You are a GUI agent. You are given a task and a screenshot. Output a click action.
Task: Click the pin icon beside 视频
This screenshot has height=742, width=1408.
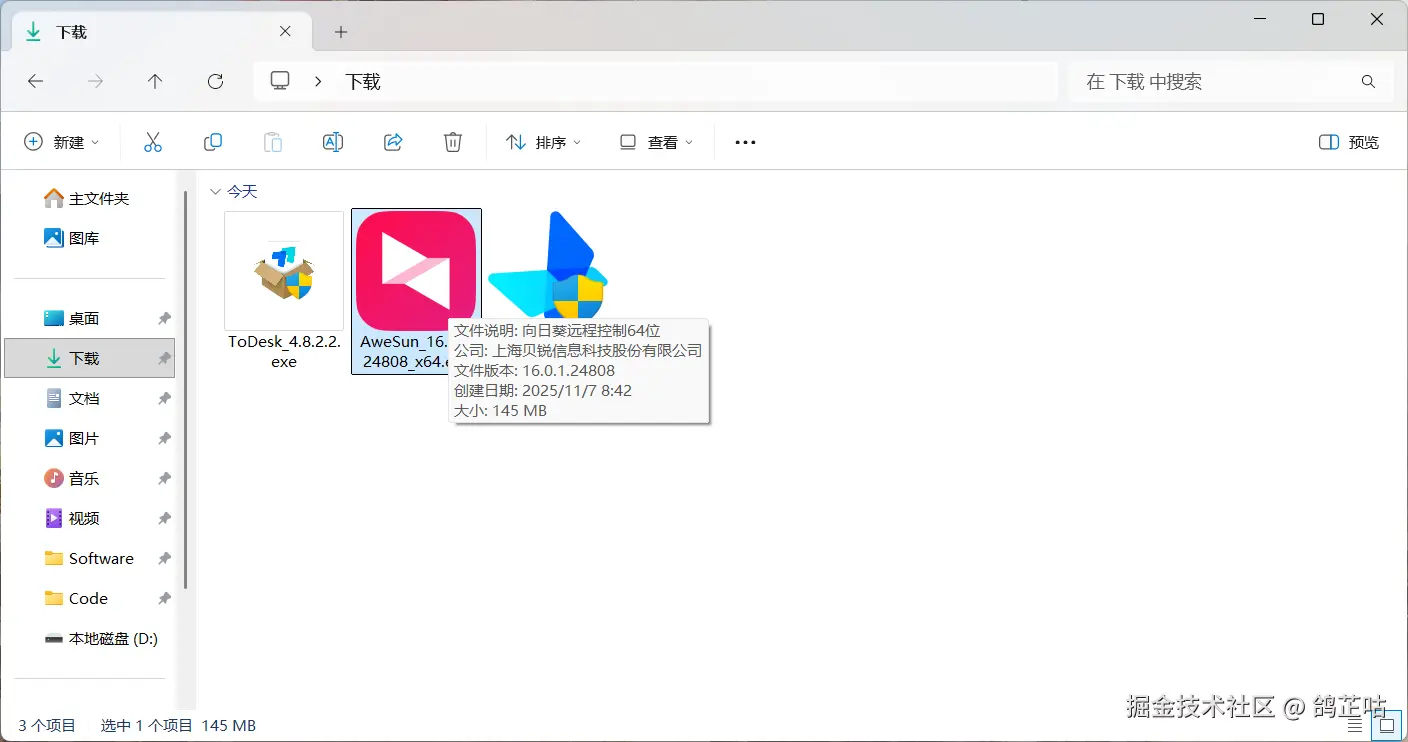[164, 518]
